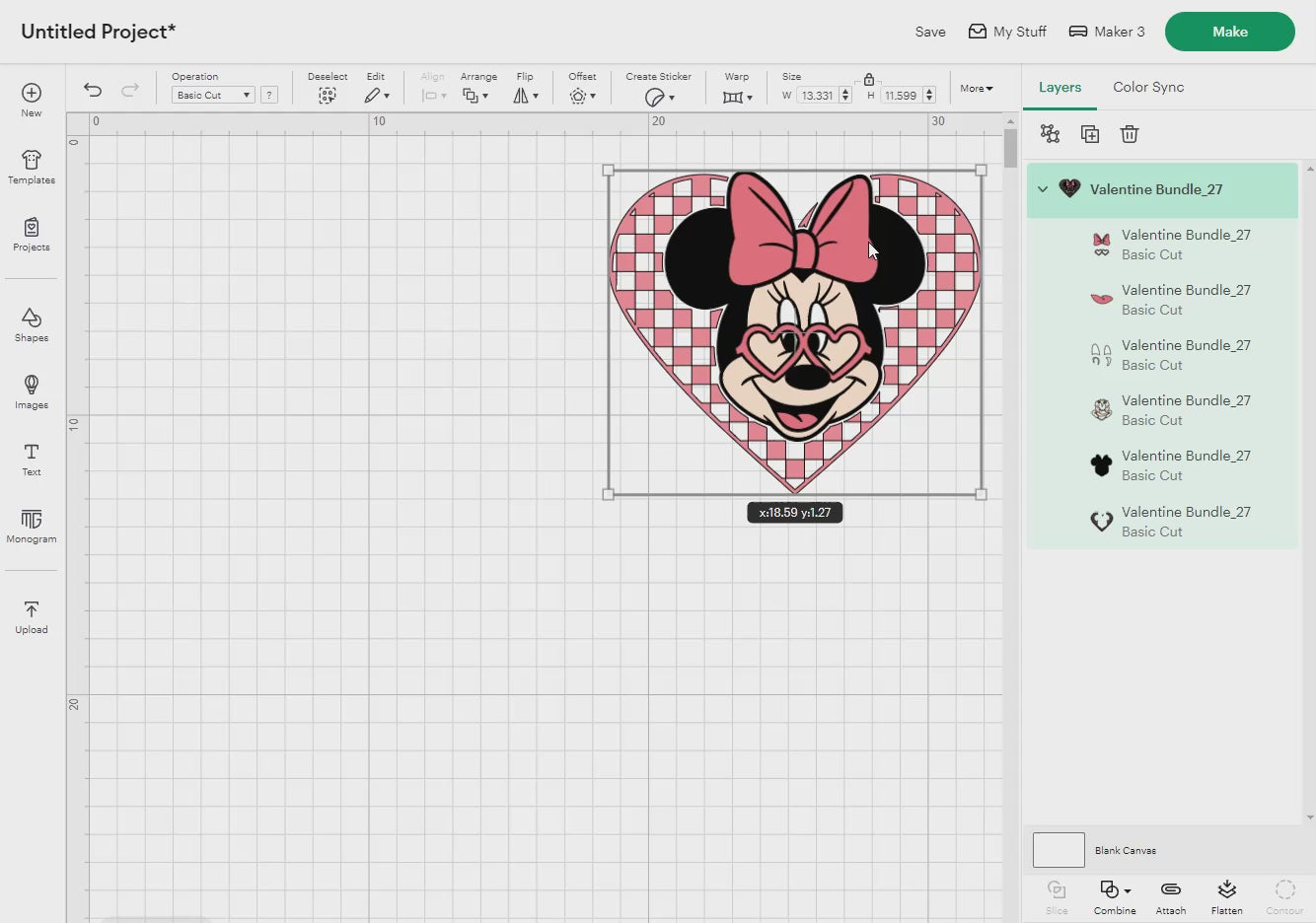Toggle the size lock aspect ratio icon

coord(869,79)
